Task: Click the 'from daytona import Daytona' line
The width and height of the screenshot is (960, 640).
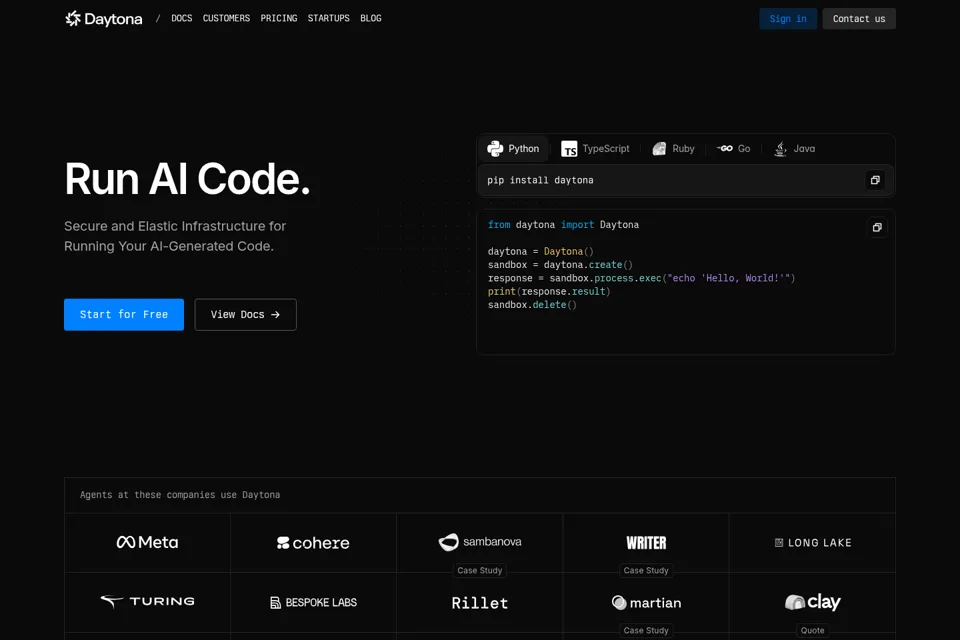Action: click(x=563, y=225)
